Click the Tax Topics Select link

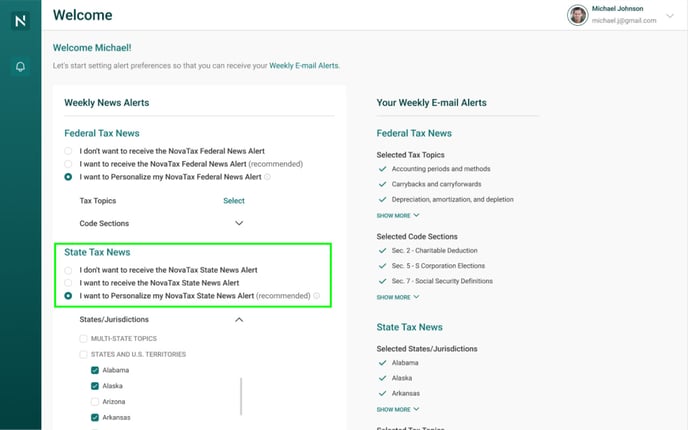[x=234, y=201]
